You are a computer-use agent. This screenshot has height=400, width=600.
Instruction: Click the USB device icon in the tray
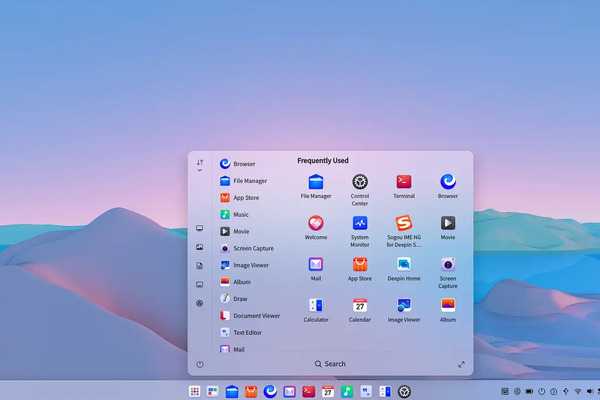click(x=566, y=391)
